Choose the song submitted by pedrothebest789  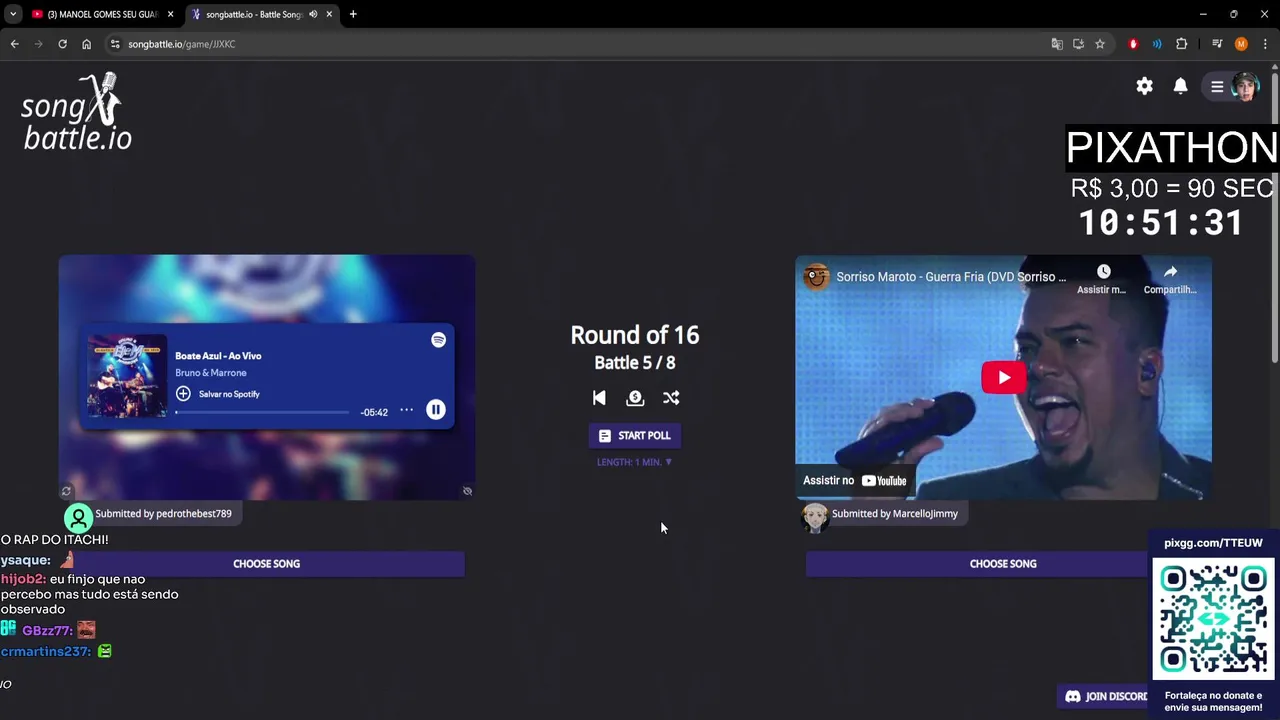[266, 564]
